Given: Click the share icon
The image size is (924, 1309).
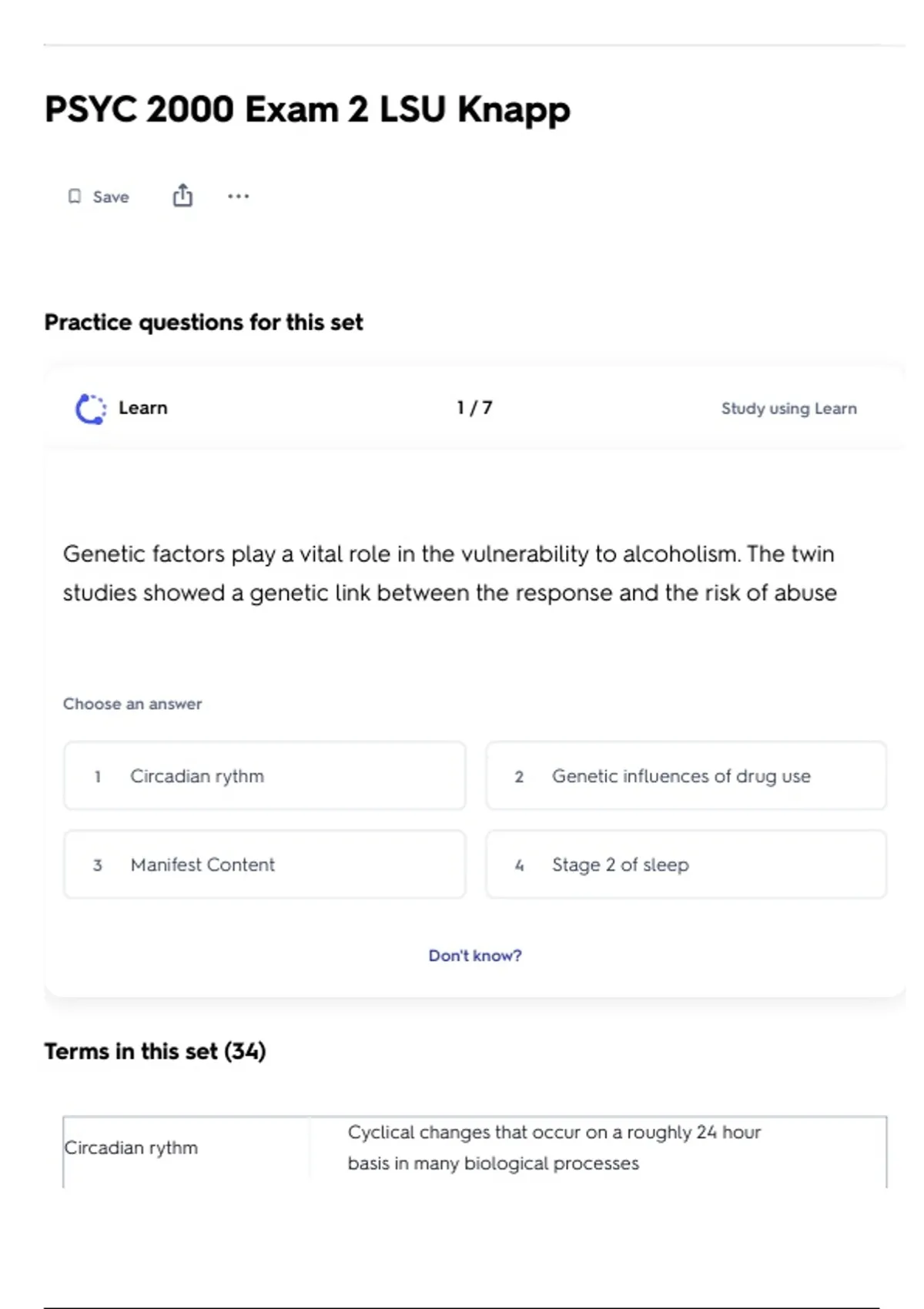Looking at the screenshot, I should [182, 196].
